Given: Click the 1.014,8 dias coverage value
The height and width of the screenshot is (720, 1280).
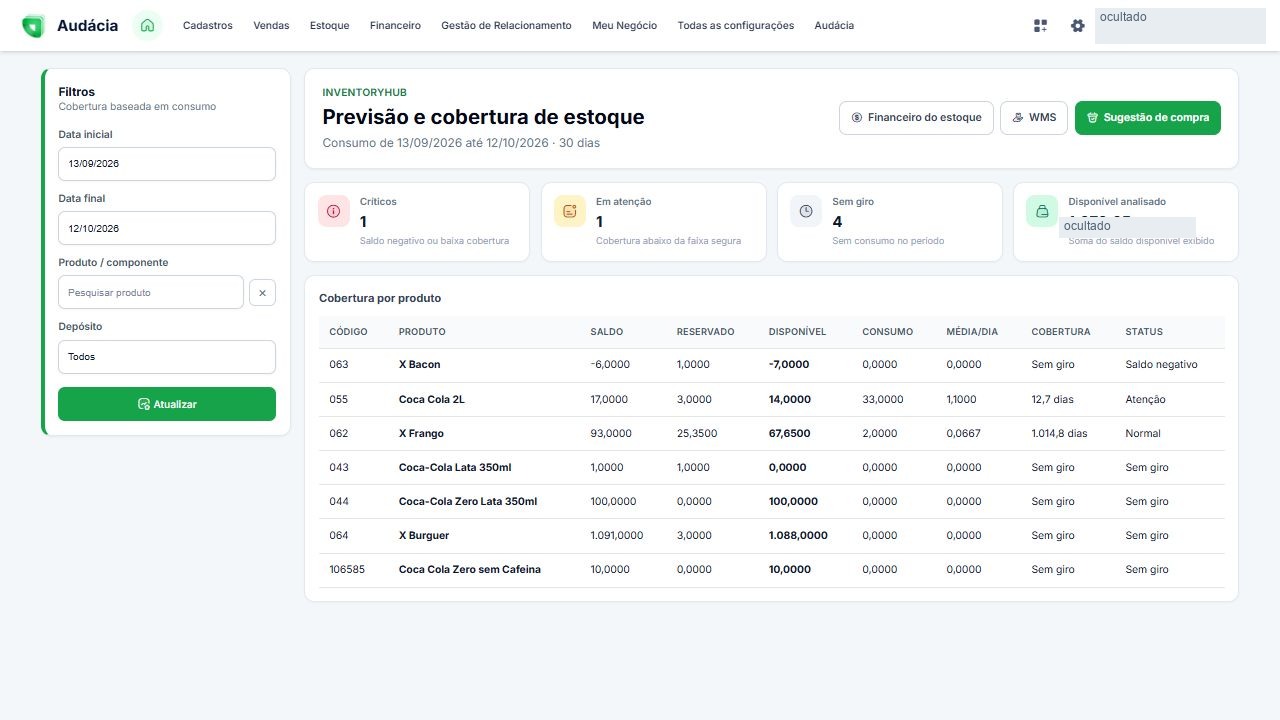Looking at the screenshot, I should (1059, 433).
